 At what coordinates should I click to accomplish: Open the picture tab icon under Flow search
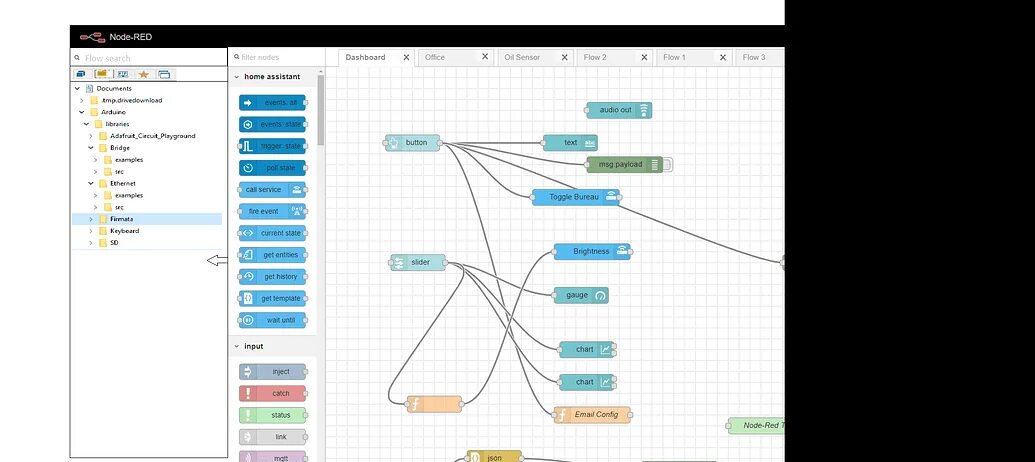coord(123,74)
